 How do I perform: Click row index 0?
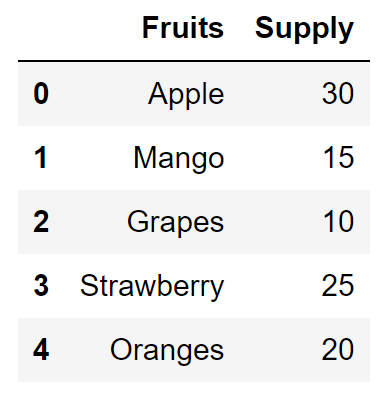point(41,94)
